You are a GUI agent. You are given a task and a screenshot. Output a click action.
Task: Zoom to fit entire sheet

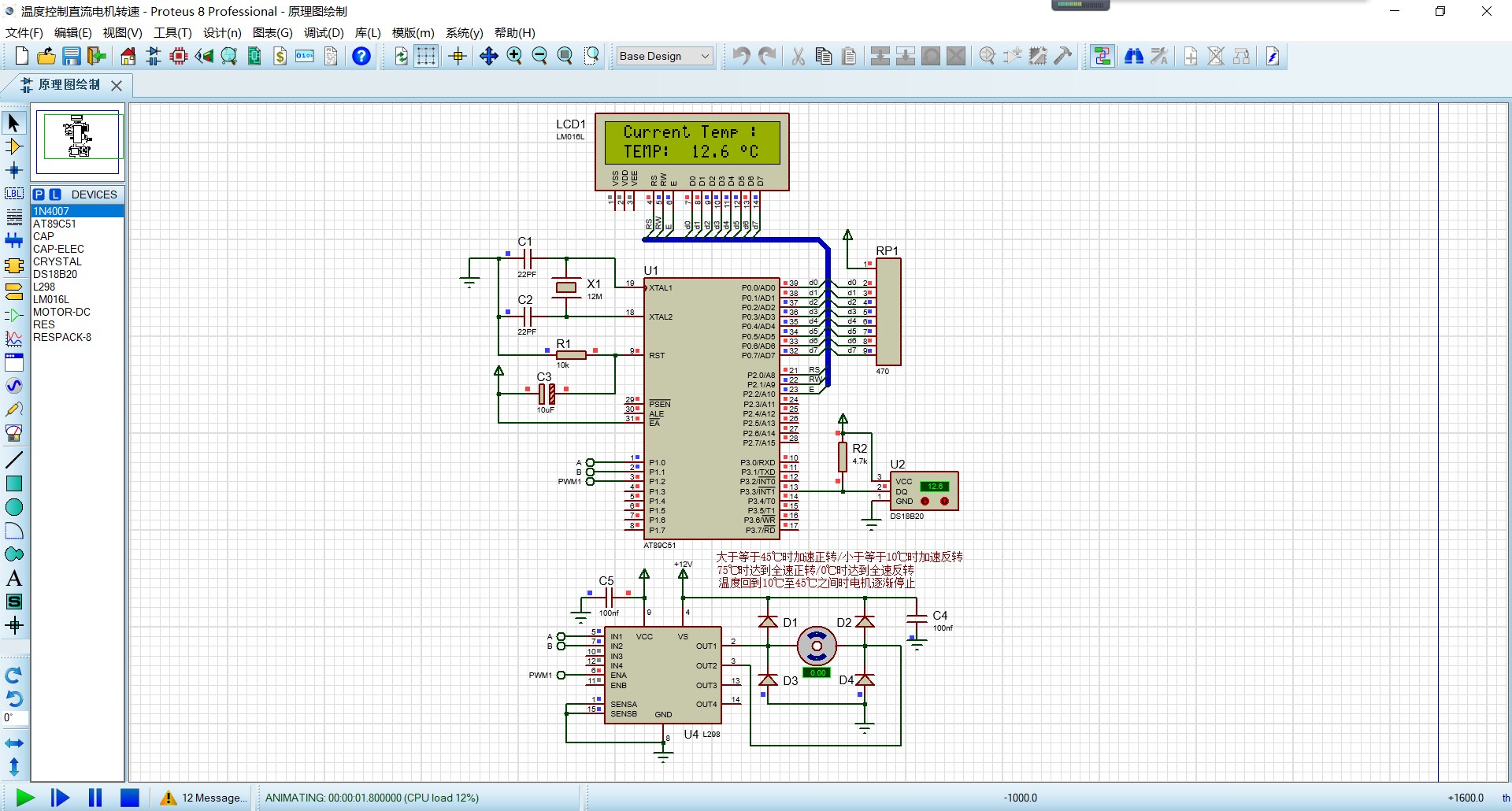[x=565, y=56]
